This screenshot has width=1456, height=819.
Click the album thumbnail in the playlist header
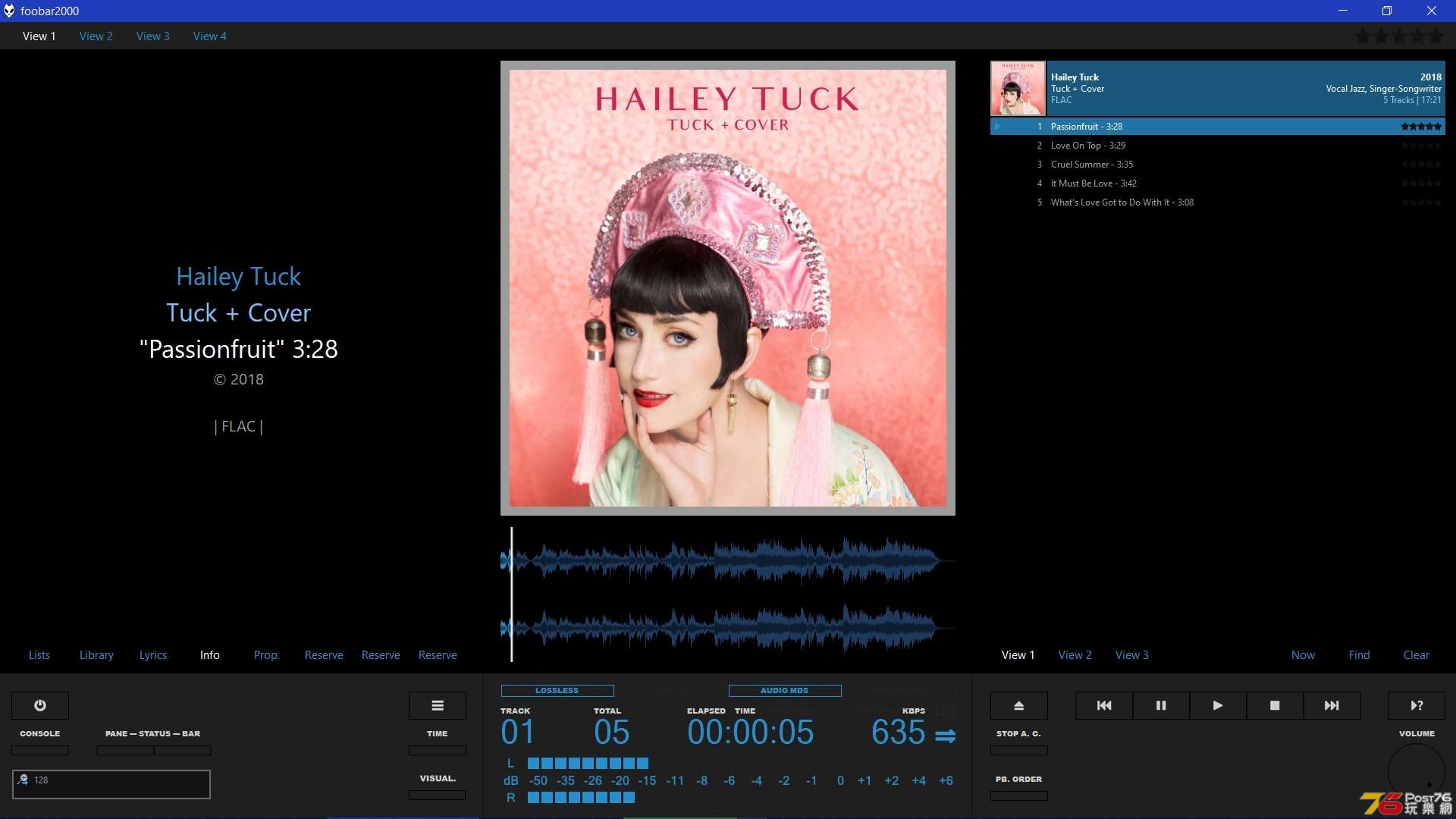pyautogui.click(x=1018, y=89)
